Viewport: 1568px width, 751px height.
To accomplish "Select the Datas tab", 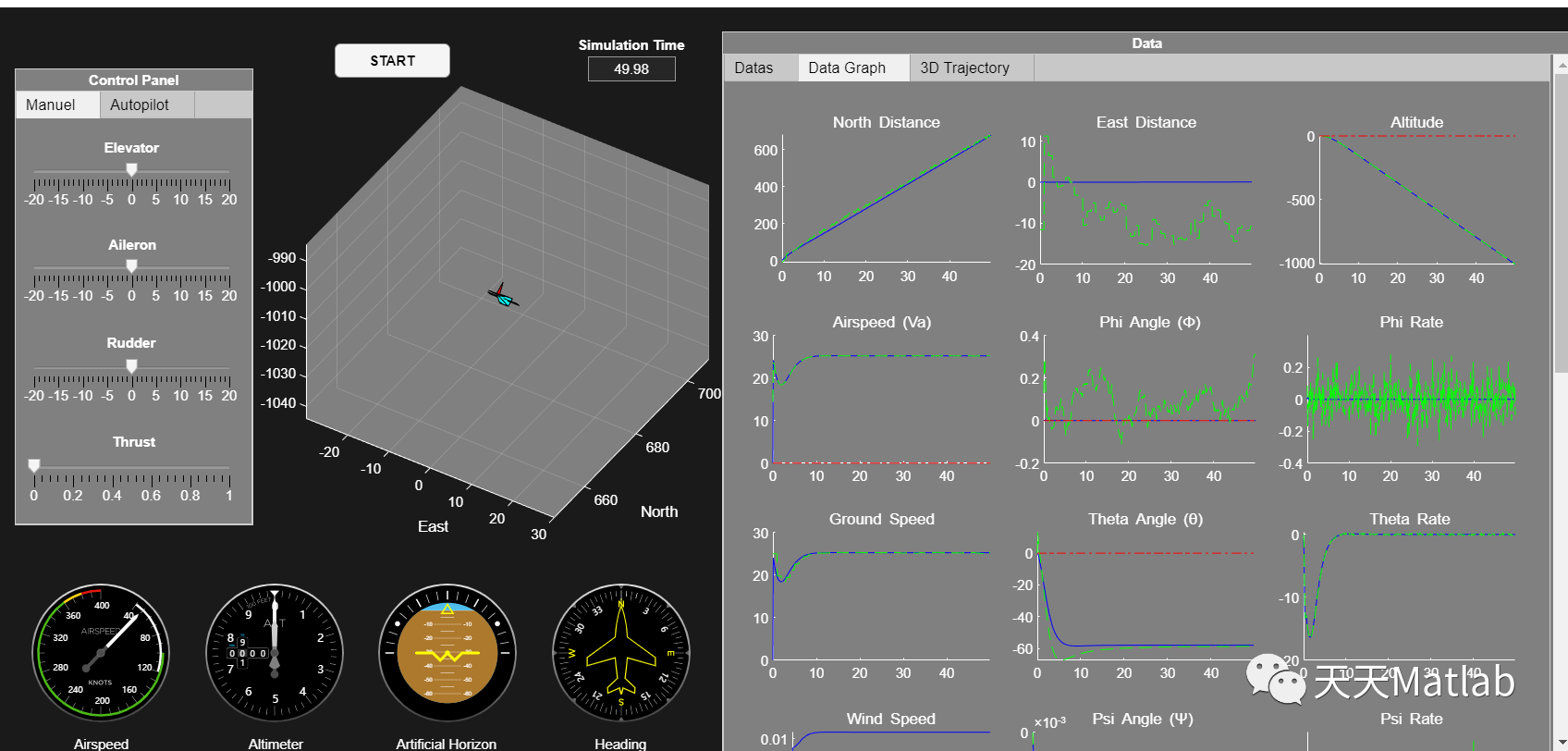I will click(x=761, y=68).
